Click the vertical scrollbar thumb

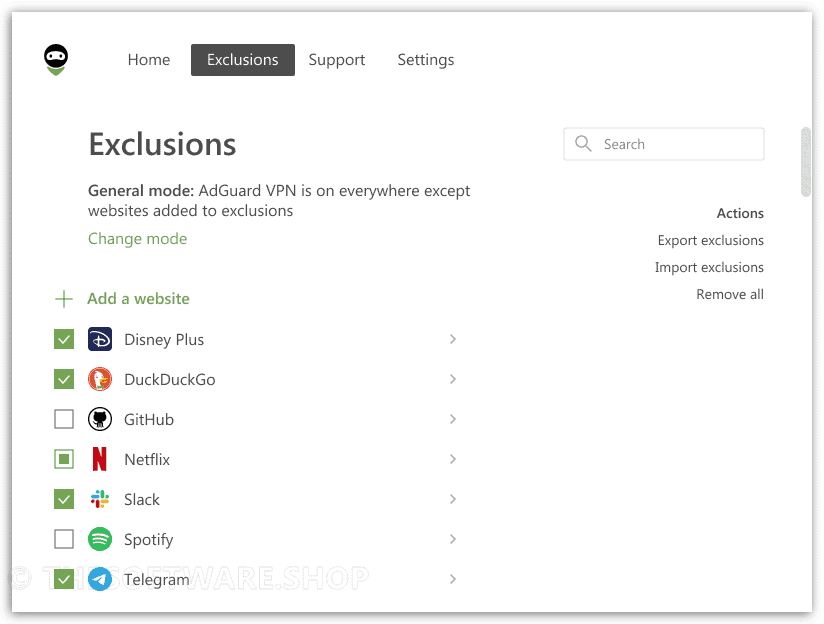tap(806, 162)
